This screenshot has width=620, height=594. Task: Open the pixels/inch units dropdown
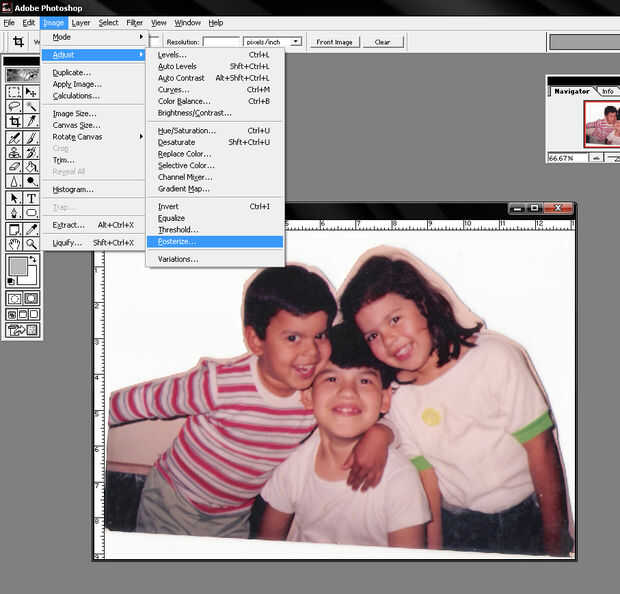(273, 42)
